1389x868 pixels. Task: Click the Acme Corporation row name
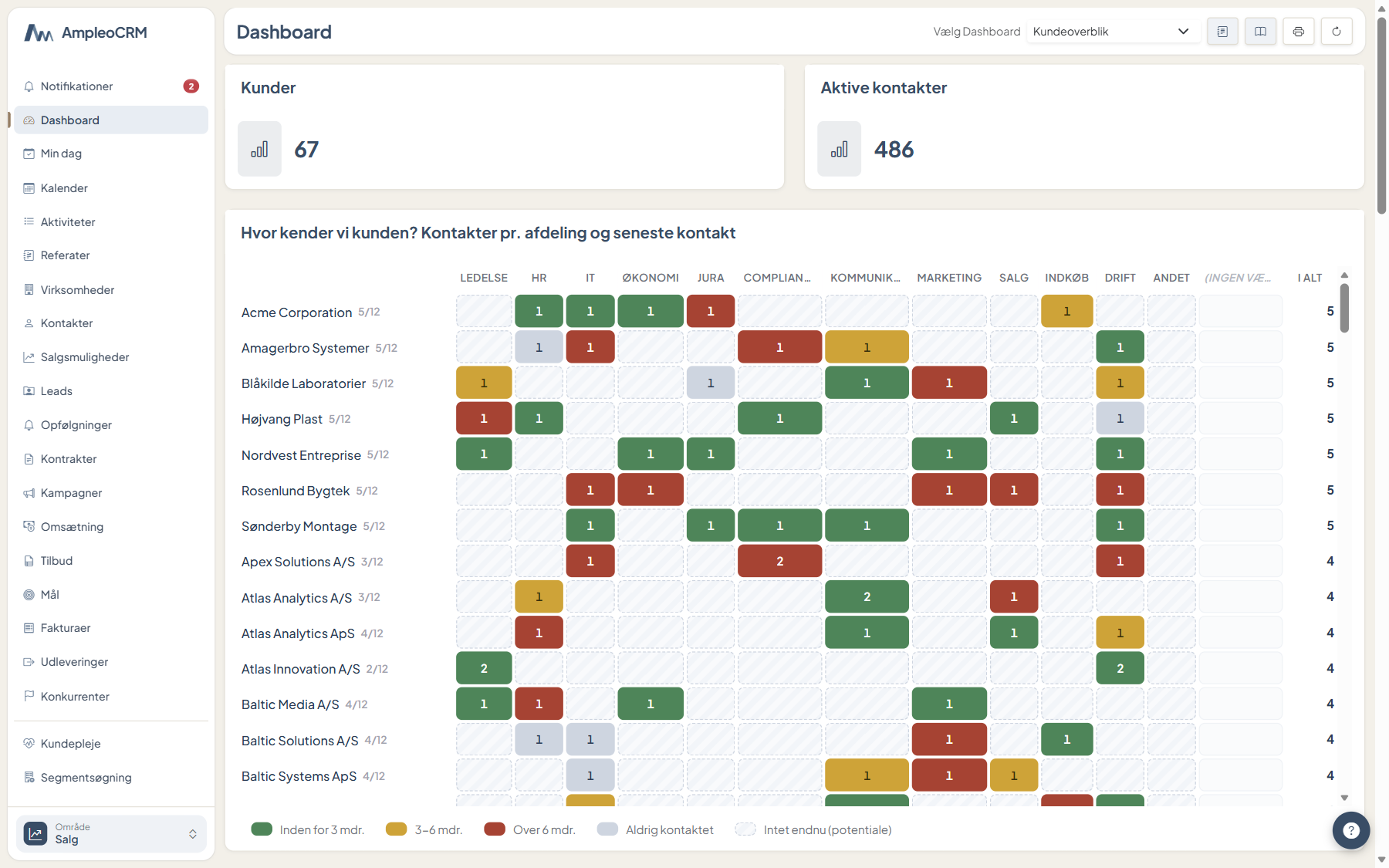(x=296, y=312)
